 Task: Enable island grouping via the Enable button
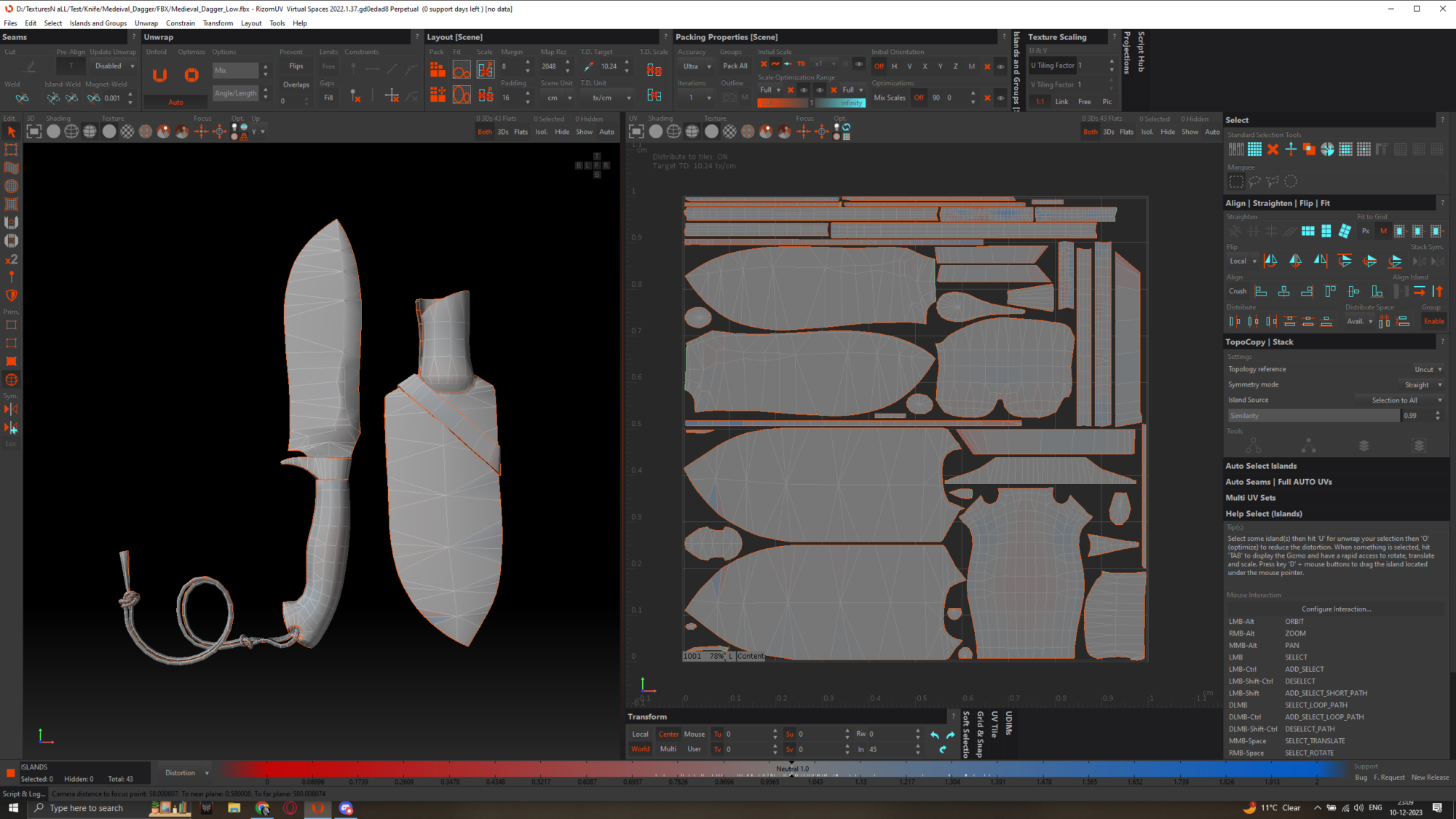point(1433,321)
